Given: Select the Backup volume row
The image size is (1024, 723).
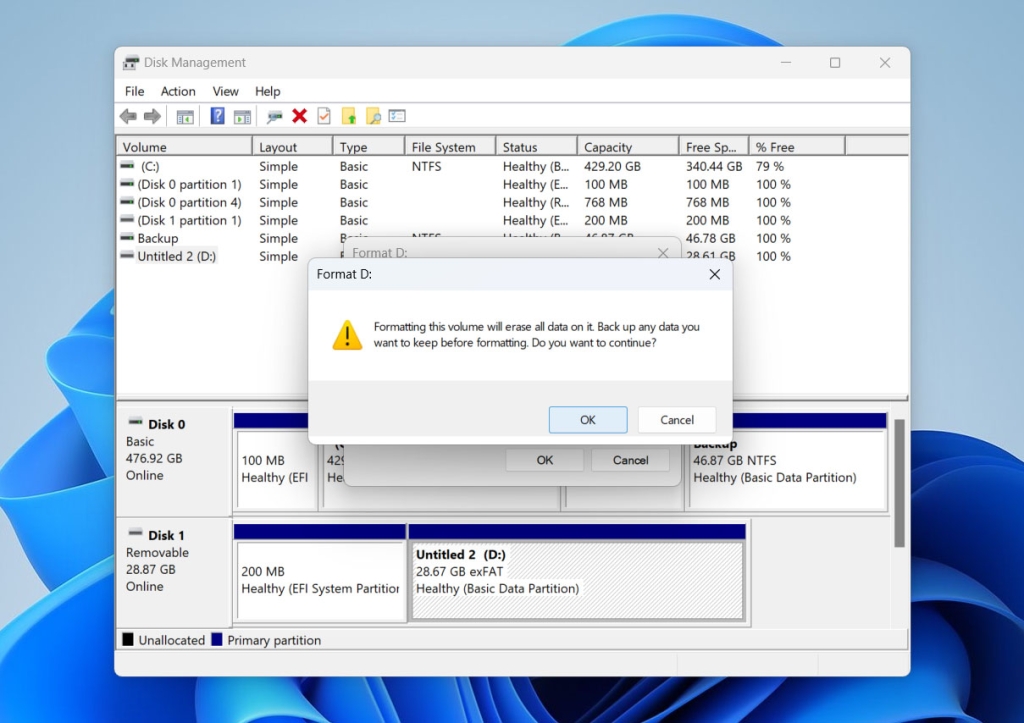Looking at the screenshot, I should 158,238.
